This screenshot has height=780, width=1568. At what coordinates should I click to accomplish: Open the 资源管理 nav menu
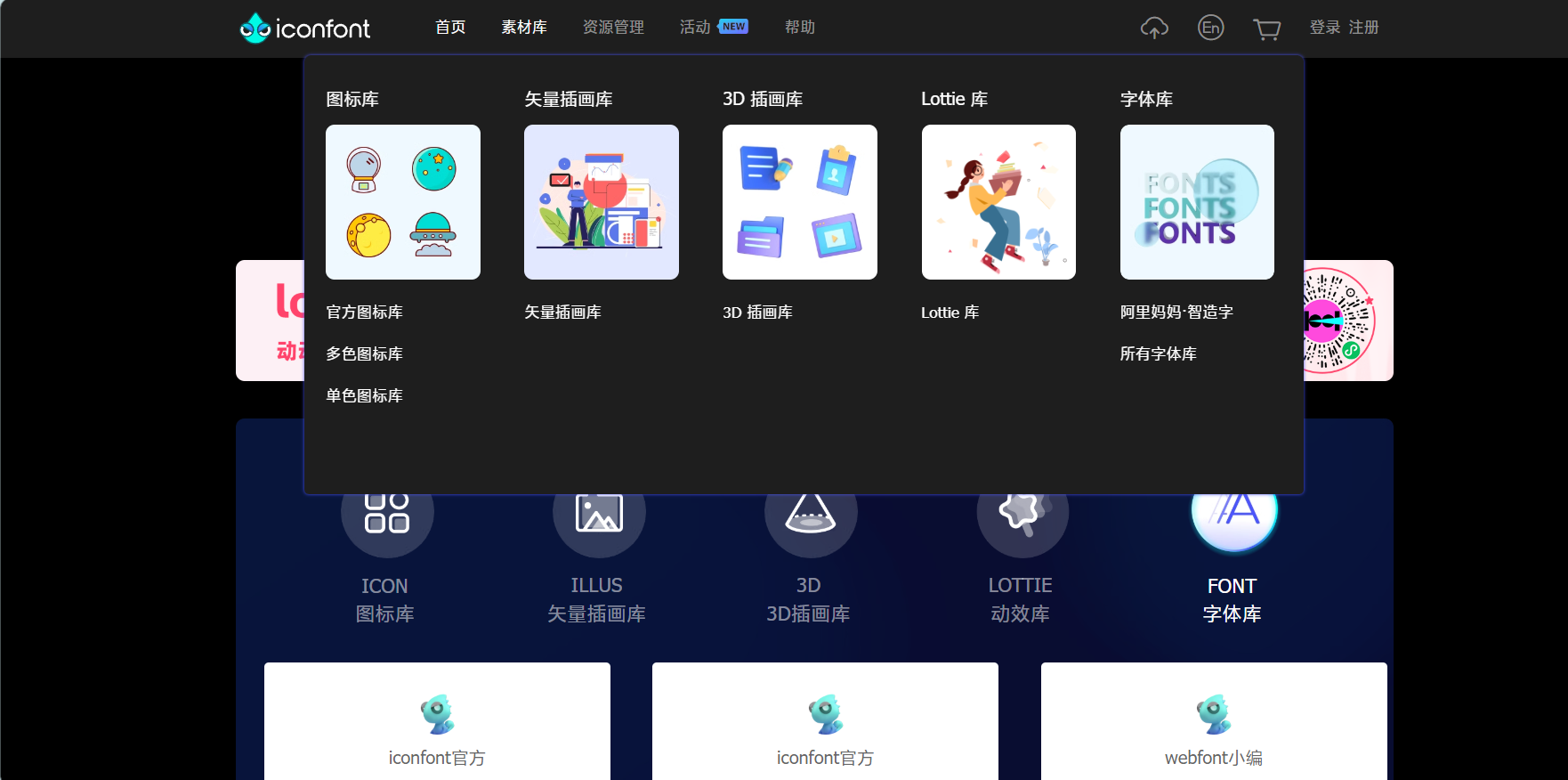tap(613, 28)
